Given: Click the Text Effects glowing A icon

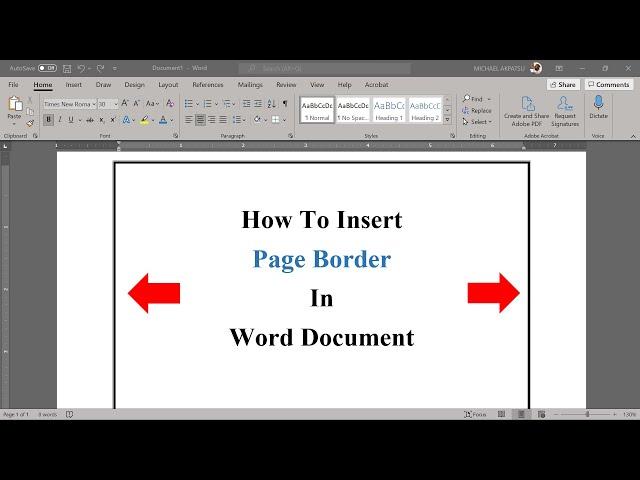Looking at the screenshot, I should (127, 120).
